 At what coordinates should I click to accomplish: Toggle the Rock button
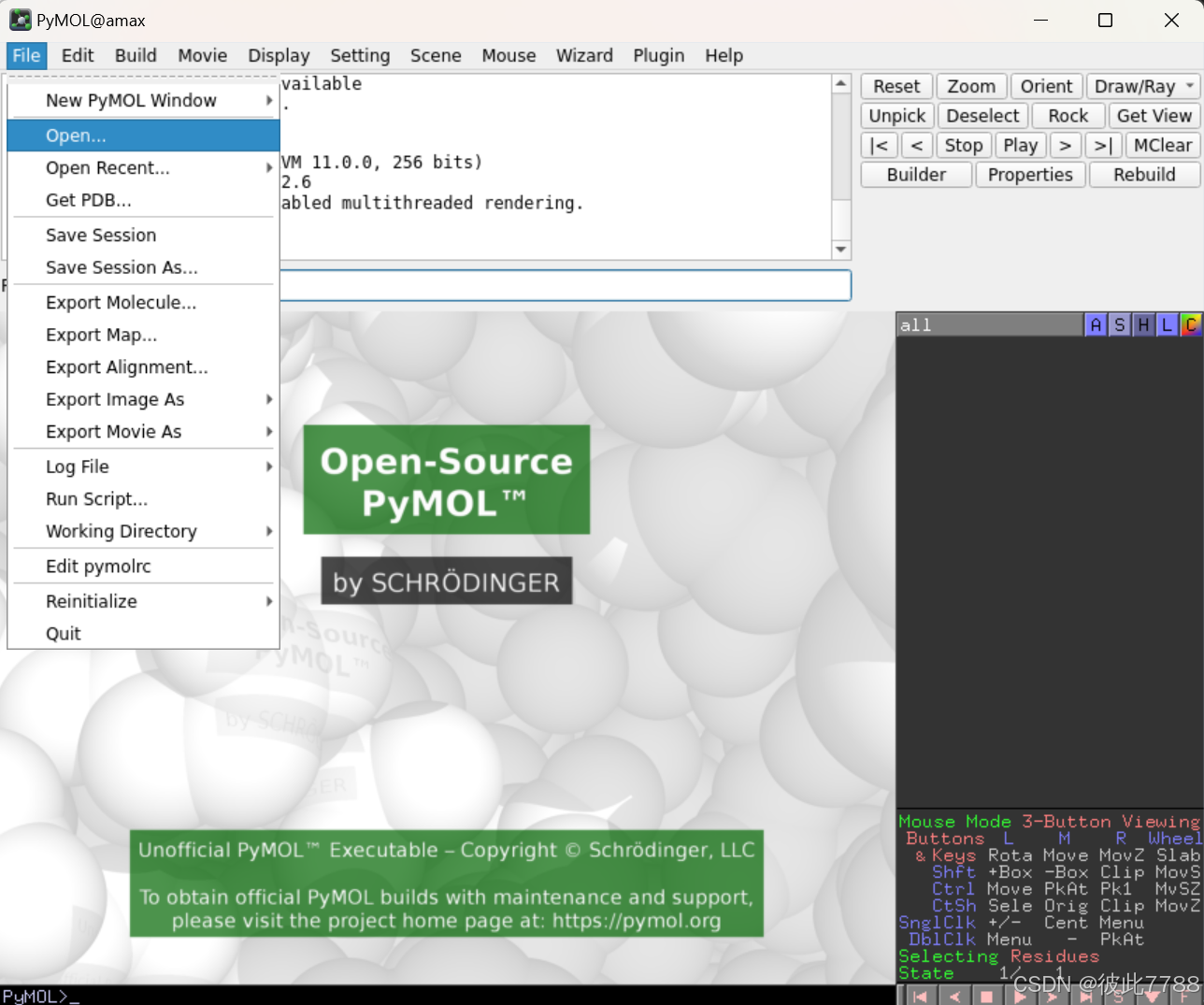click(1068, 116)
